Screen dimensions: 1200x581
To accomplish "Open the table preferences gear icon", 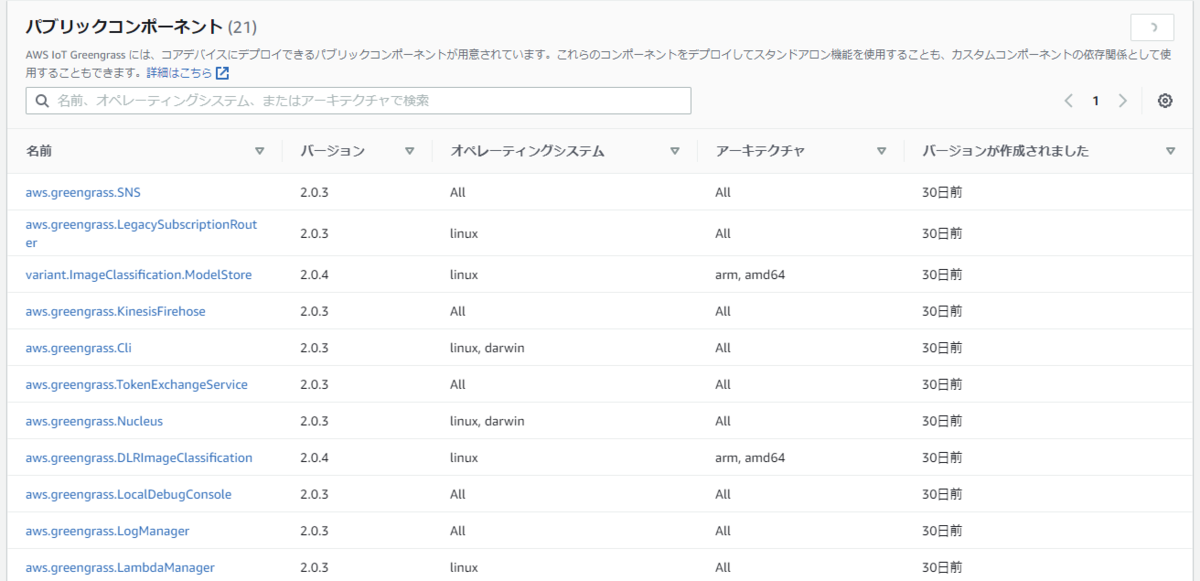I will [1165, 101].
